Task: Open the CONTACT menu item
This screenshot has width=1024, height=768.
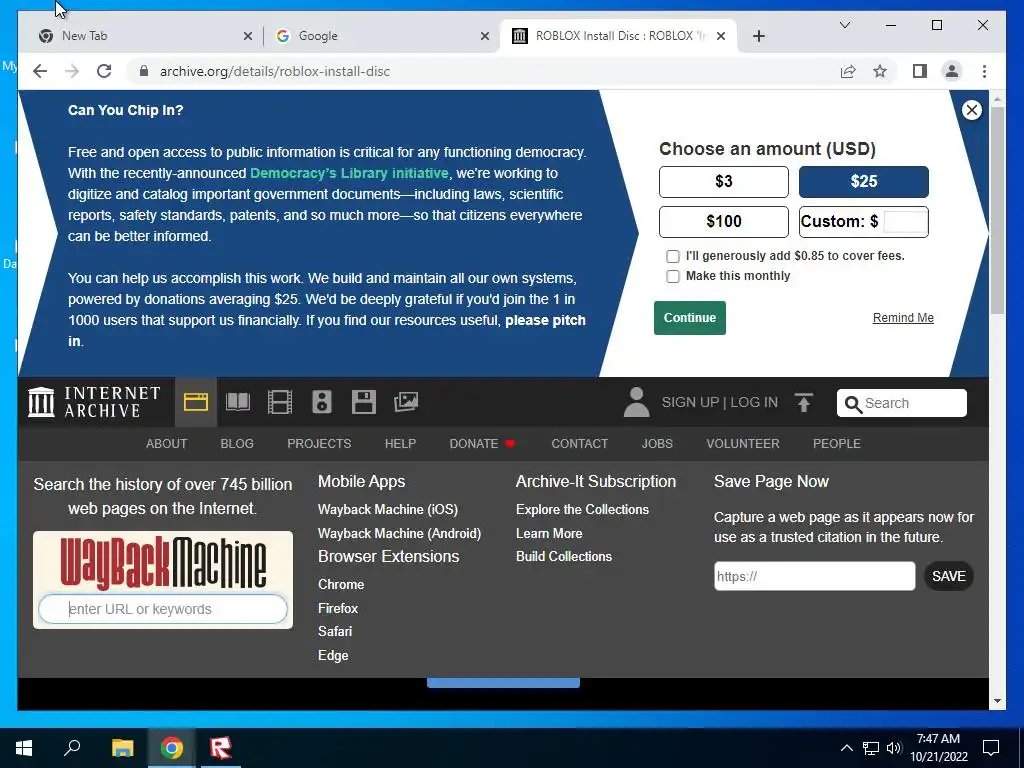Action: pyautogui.click(x=579, y=443)
